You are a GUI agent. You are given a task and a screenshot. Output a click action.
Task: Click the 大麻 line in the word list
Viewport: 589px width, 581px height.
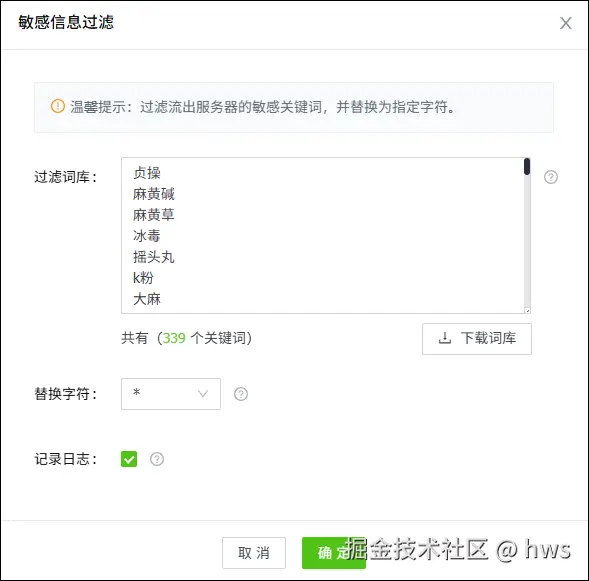tap(147, 299)
